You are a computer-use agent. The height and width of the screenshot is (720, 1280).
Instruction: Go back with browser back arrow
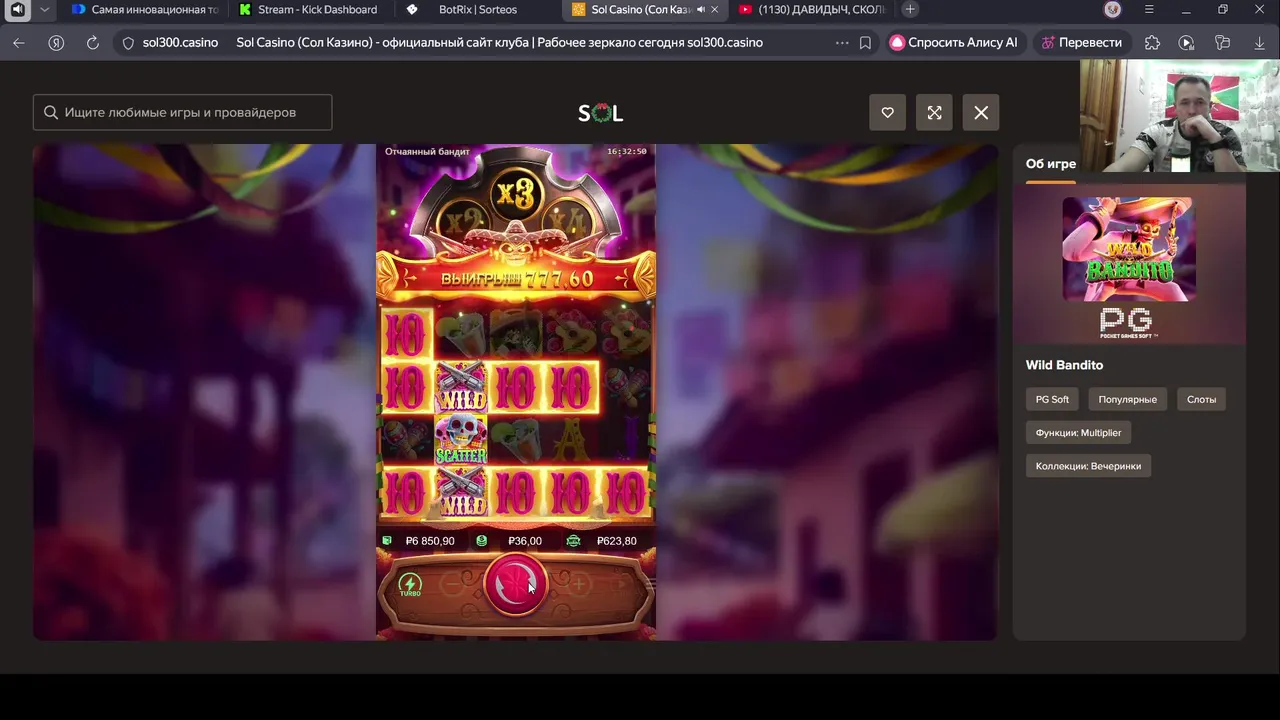click(x=18, y=43)
